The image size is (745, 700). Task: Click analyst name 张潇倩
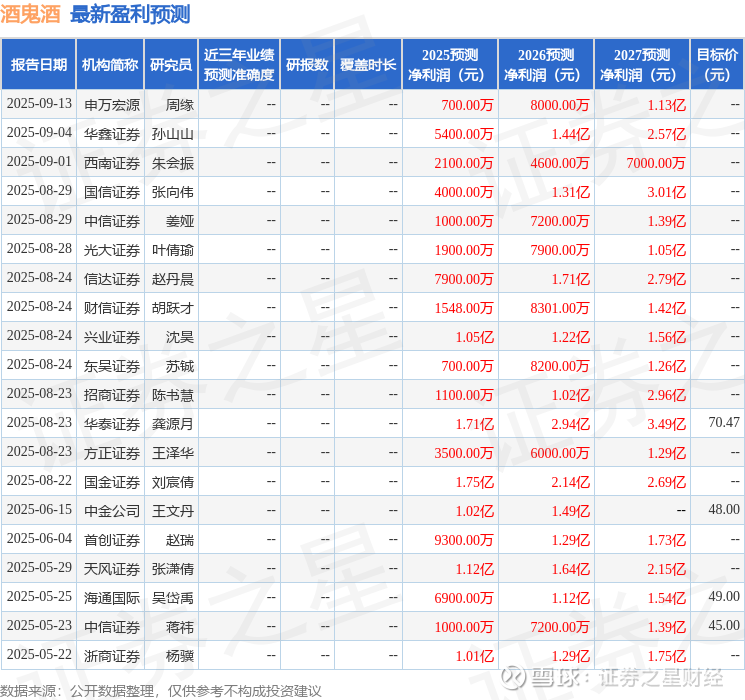pyautogui.click(x=172, y=569)
